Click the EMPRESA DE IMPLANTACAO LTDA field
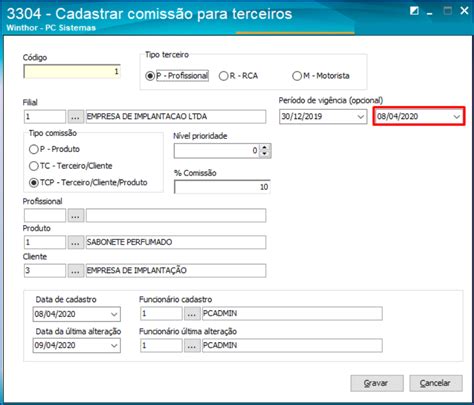 pos(176,117)
